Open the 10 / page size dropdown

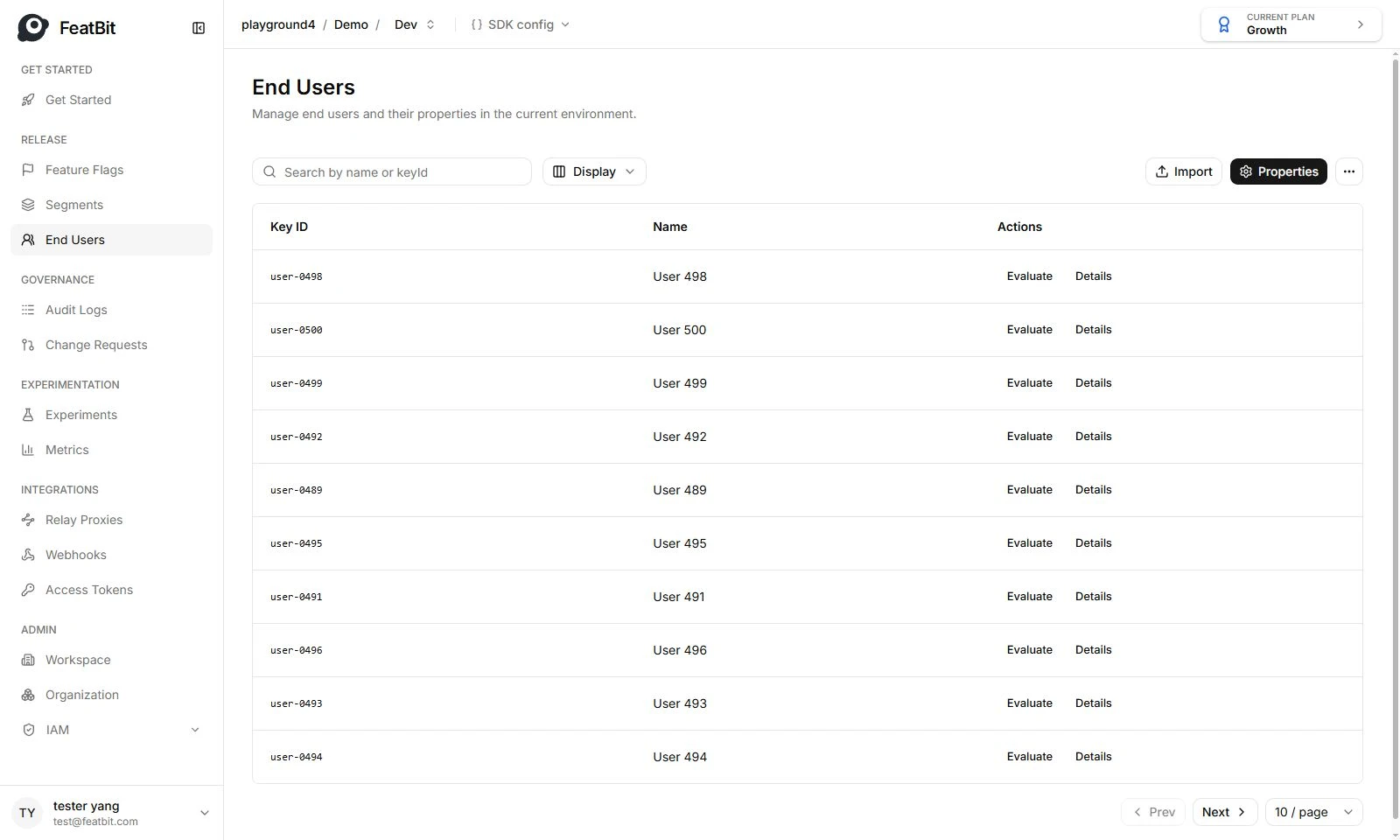pos(1313,812)
